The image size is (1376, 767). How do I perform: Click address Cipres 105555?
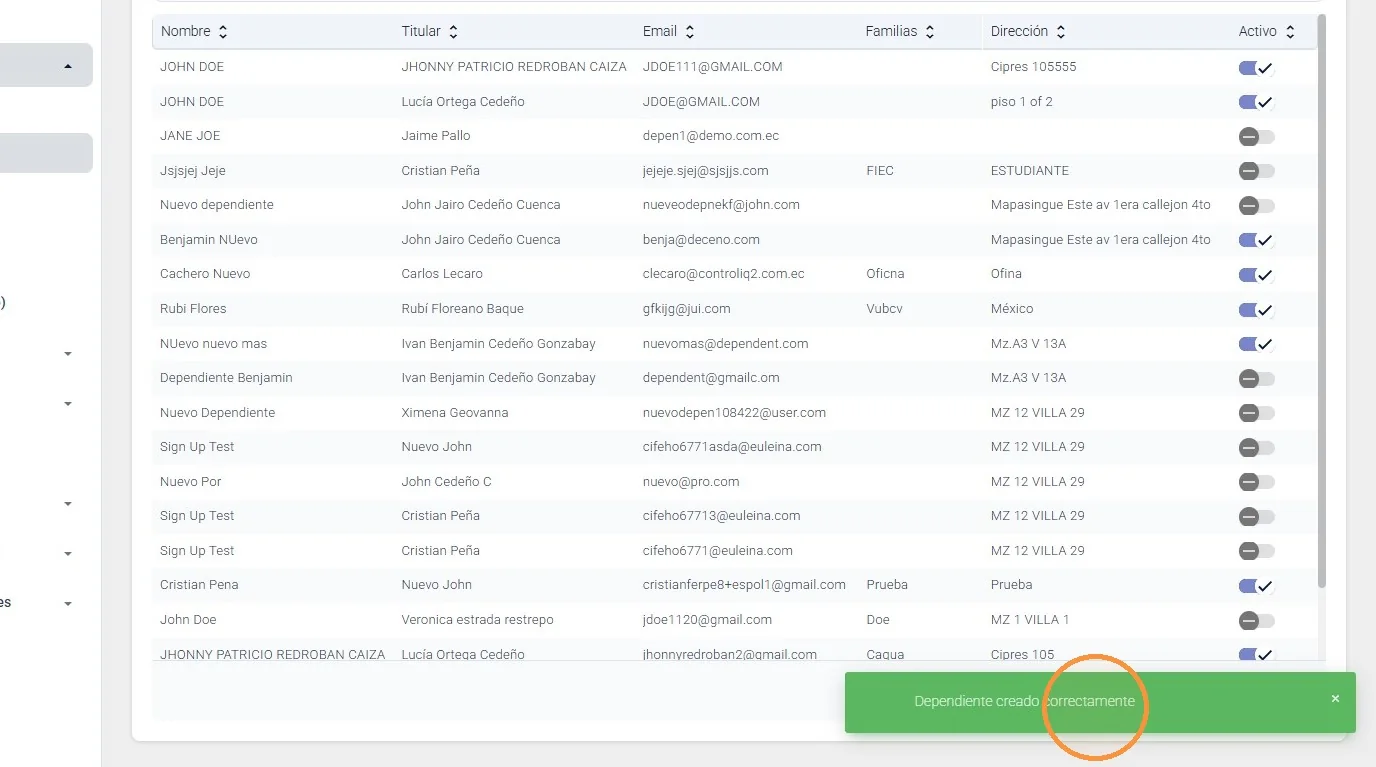(1034, 66)
